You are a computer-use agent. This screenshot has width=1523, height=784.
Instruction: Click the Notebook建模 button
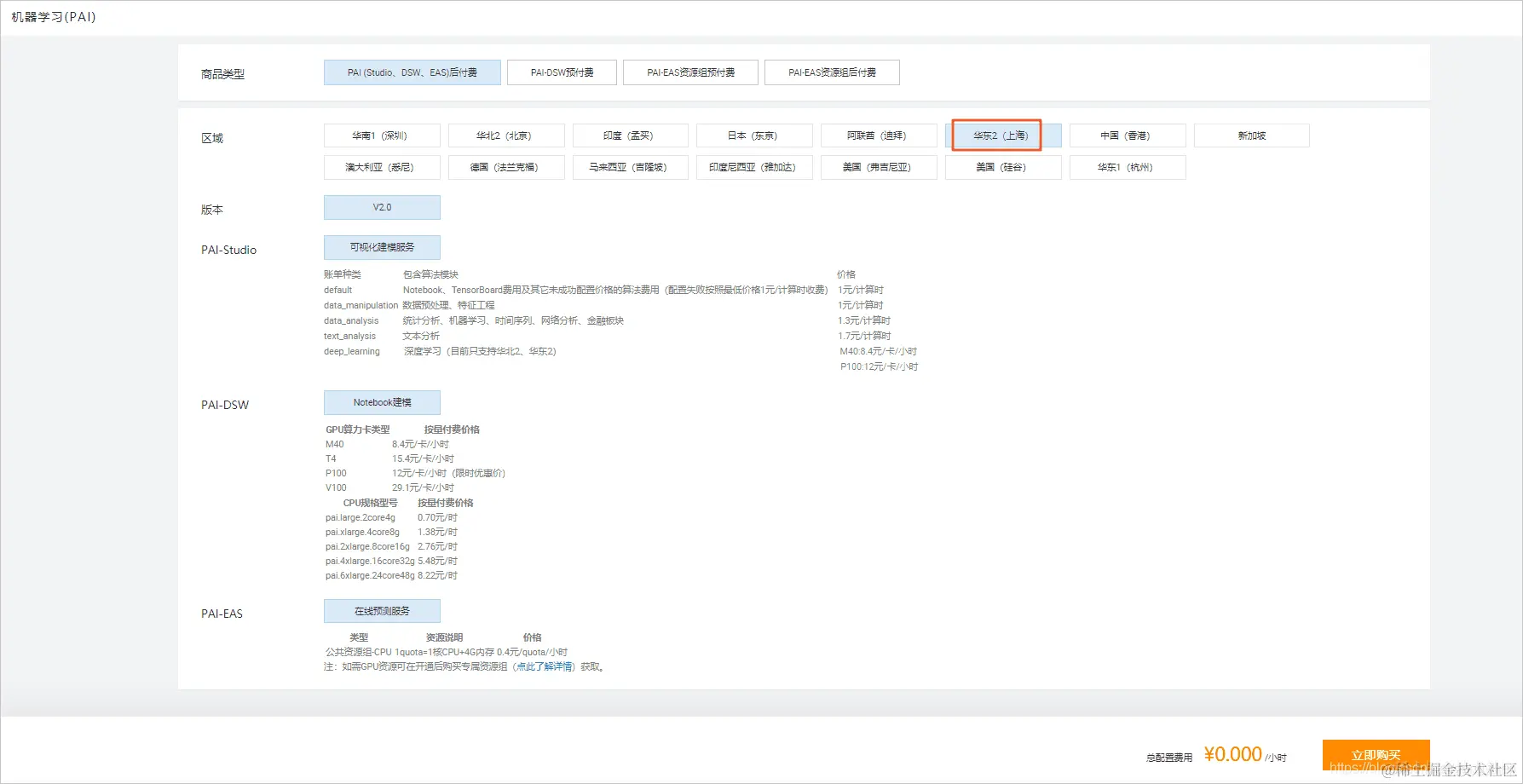coord(382,402)
